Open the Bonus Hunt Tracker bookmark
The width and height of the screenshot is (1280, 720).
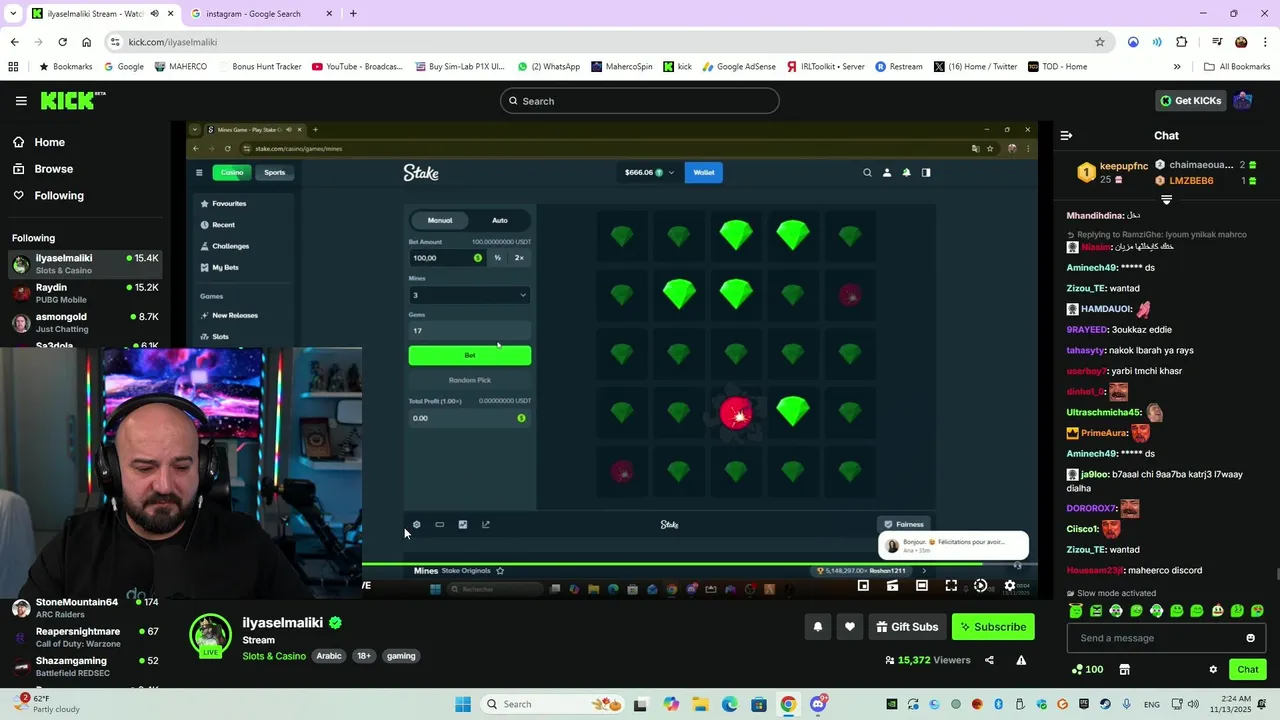click(259, 67)
